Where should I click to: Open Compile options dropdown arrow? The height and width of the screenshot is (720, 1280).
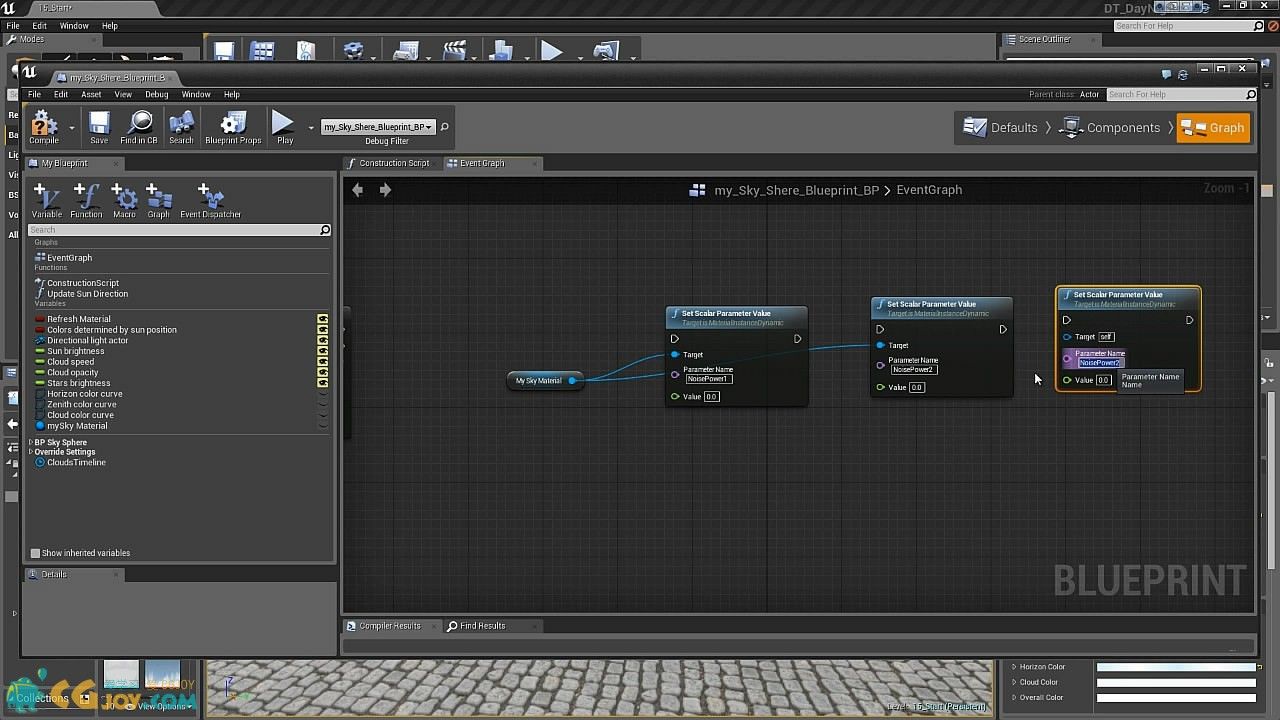tap(71, 127)
